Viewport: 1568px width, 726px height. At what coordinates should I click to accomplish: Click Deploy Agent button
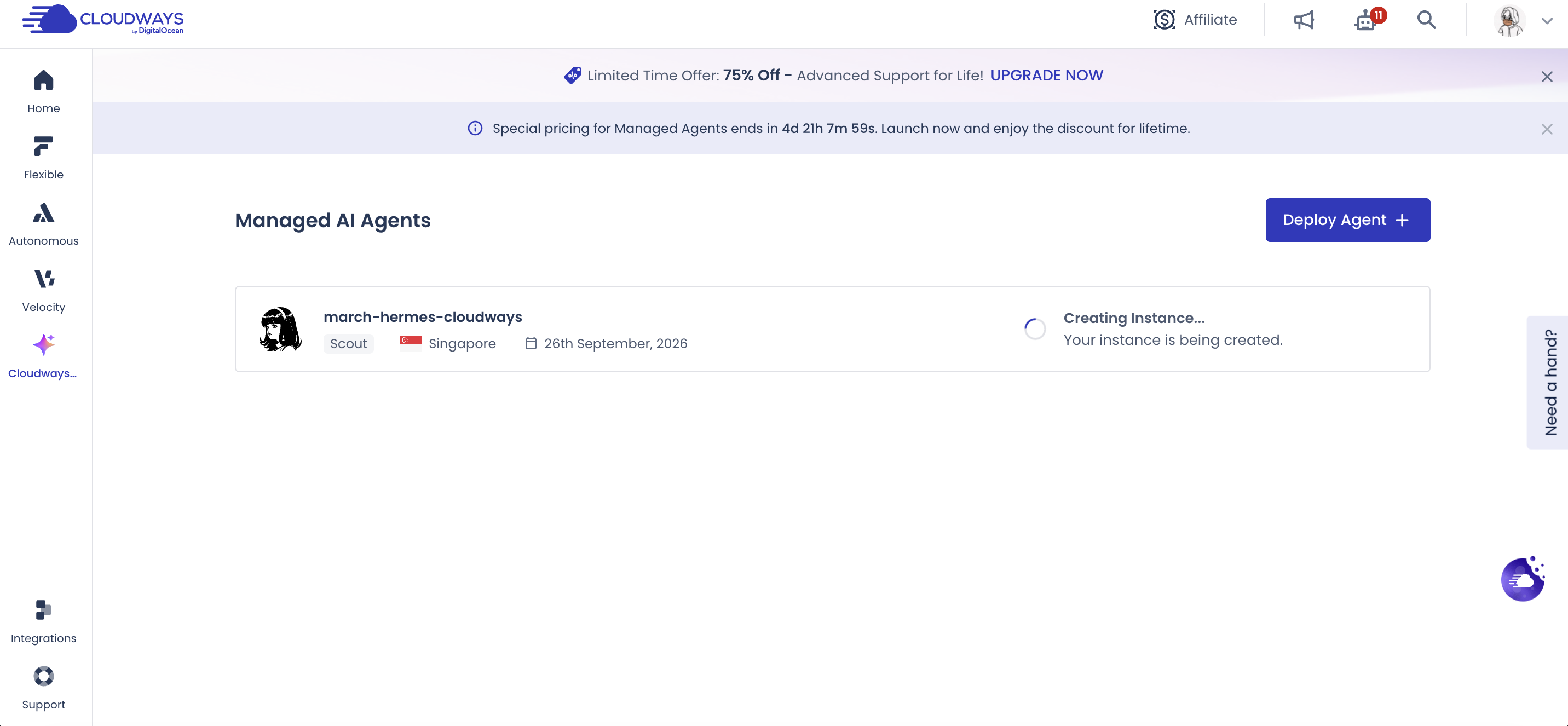pyautogui.click(x=1348, y=220)
